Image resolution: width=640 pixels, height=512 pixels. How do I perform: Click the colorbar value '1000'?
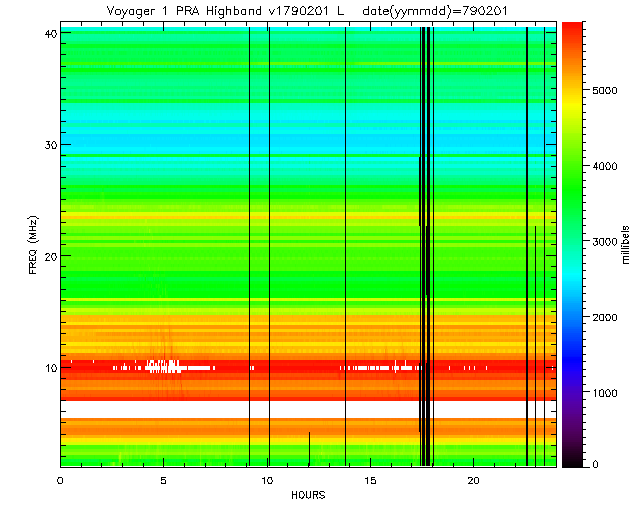[604, 393]
